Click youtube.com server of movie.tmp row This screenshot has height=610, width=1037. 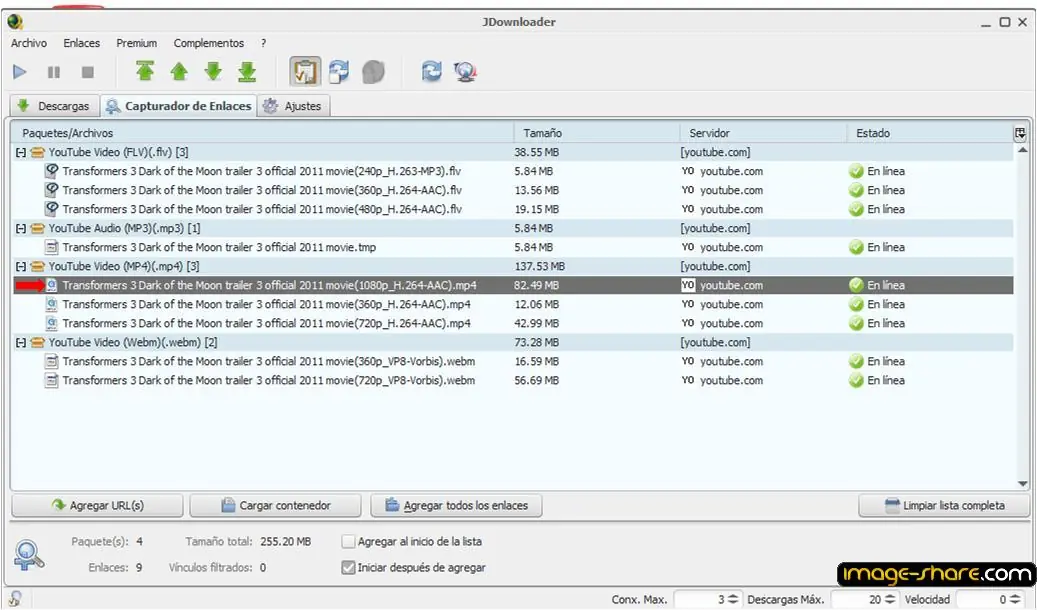click(x=731, y=247)
